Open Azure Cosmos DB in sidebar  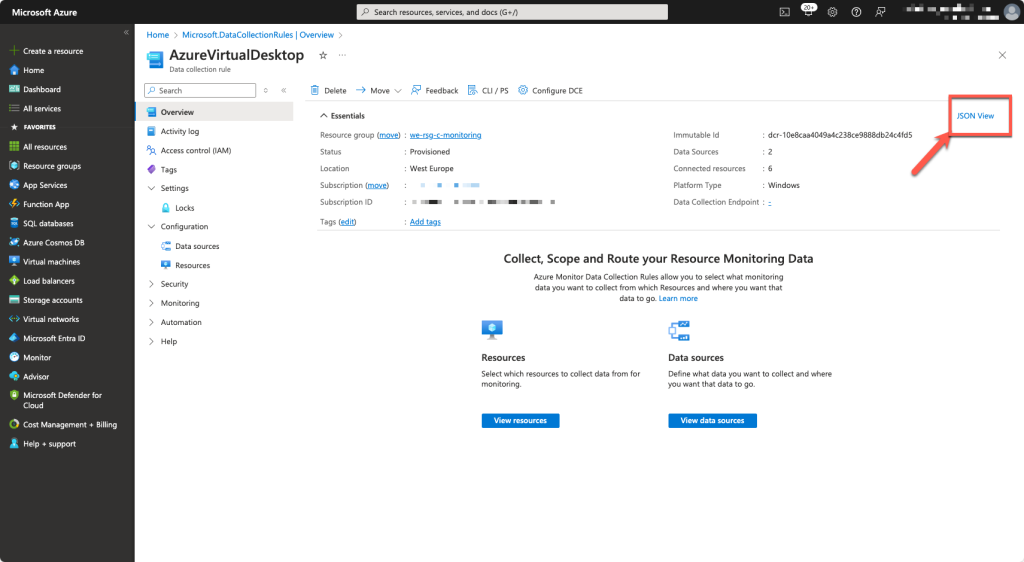pos(54,242)
